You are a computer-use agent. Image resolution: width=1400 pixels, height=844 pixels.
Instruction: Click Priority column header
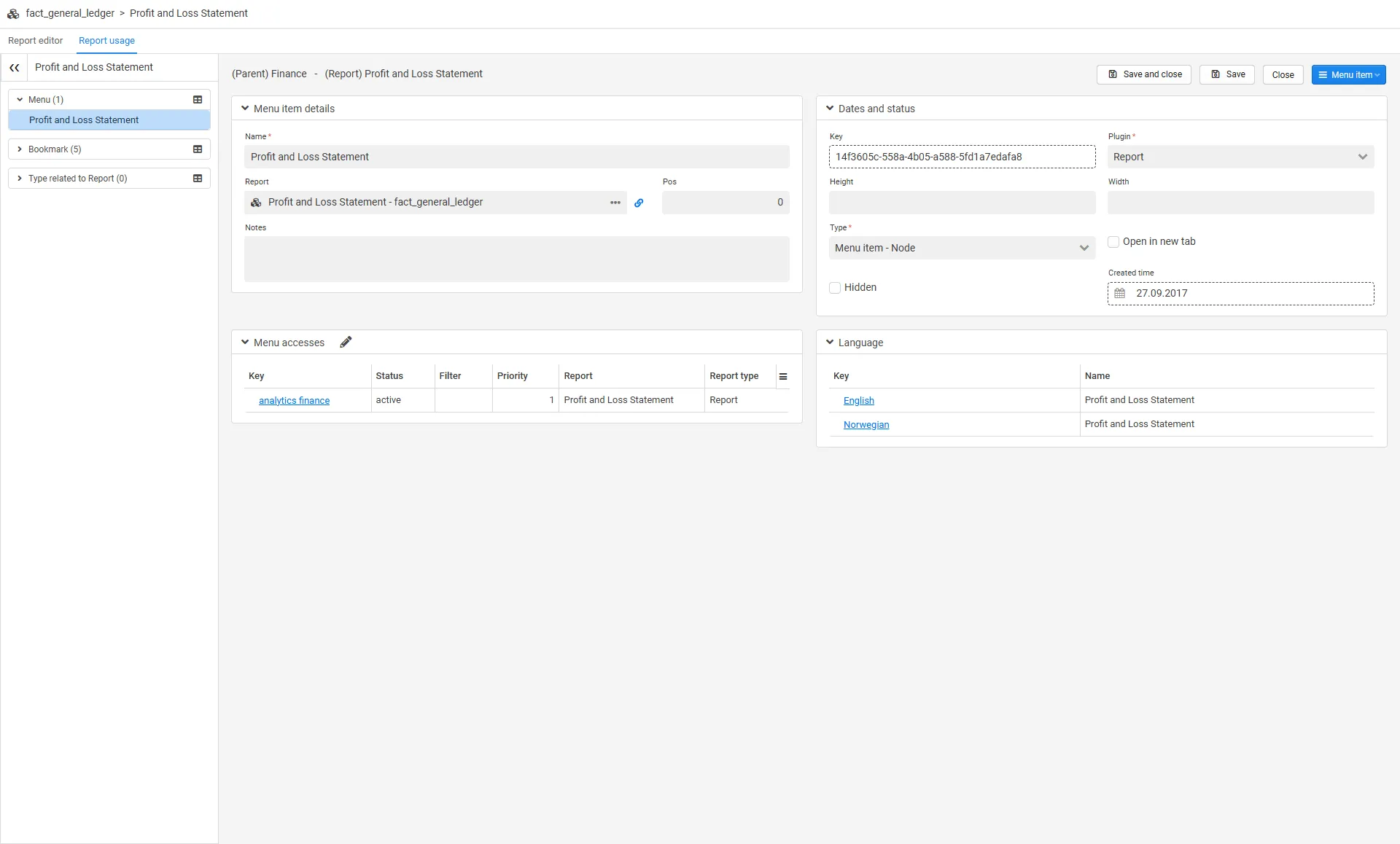513,376
